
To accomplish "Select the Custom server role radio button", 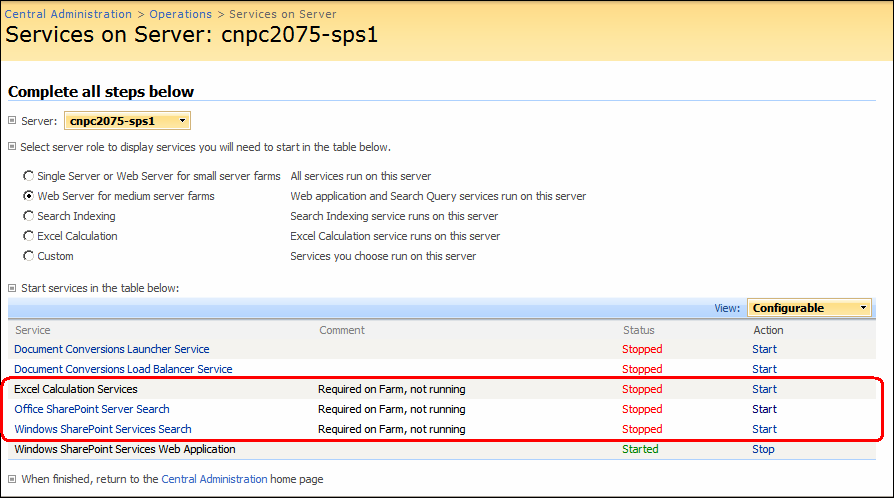I will click(x=28, y=256).
